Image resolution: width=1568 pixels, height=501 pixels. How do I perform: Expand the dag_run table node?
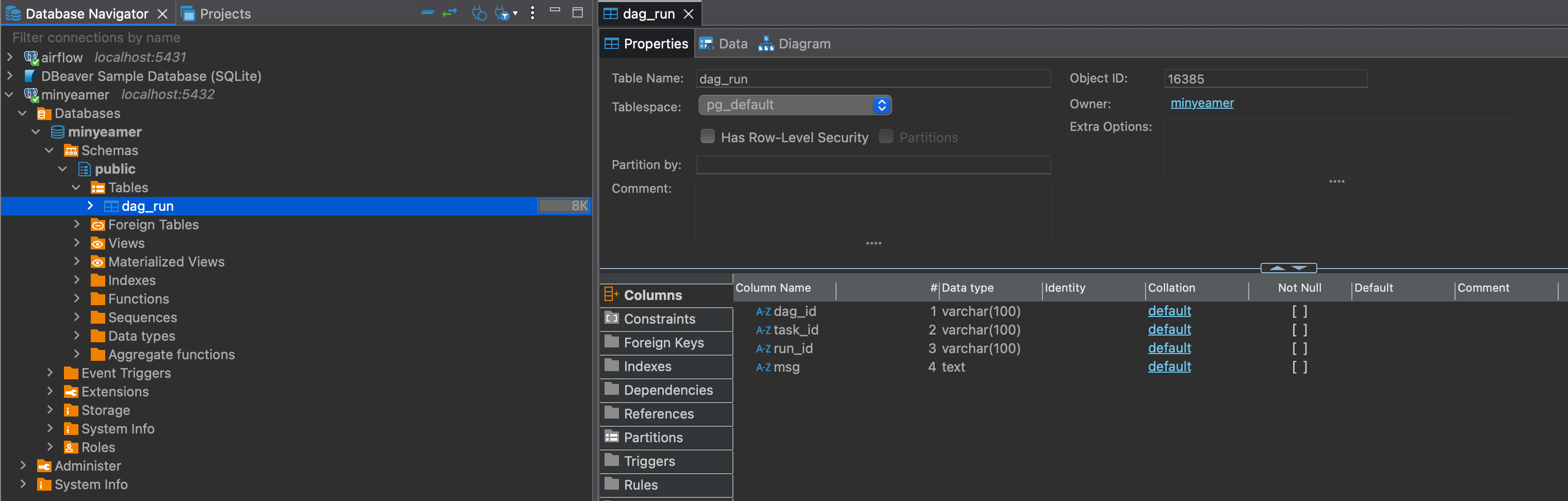pos(90,206)
